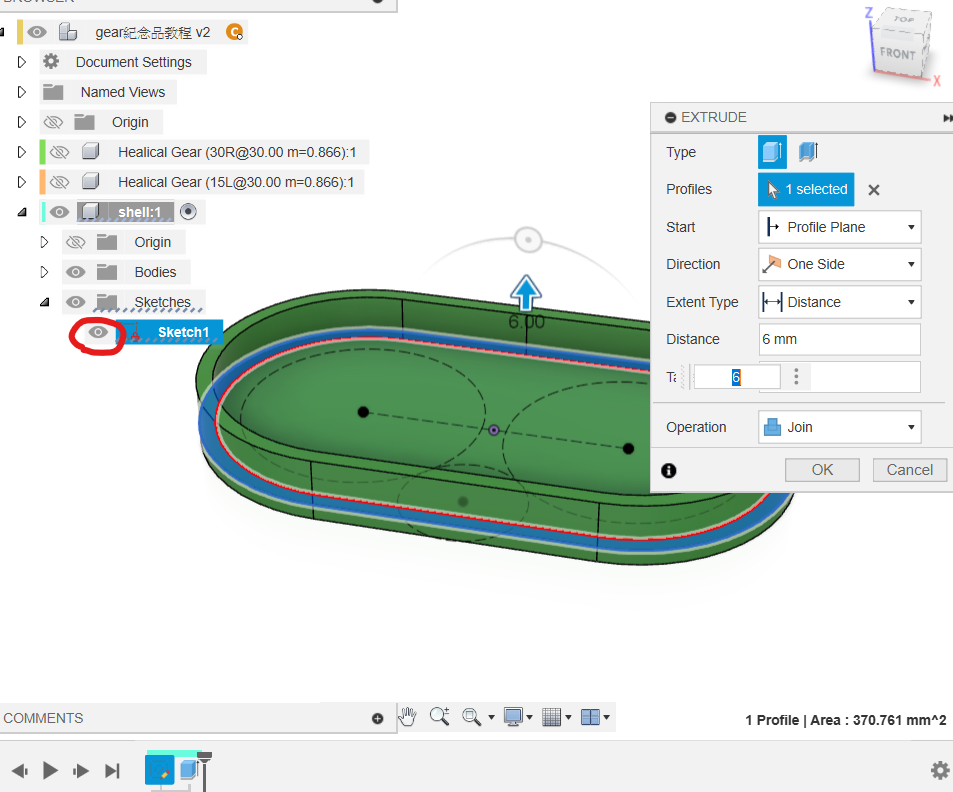Show the Healical Gear 30R component

pos(60,152)
